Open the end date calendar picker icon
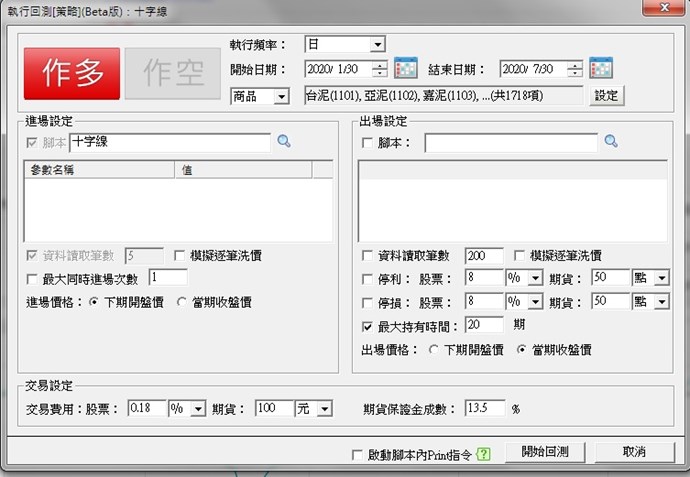Screen dimensions: 690x477 pos(600,69)
